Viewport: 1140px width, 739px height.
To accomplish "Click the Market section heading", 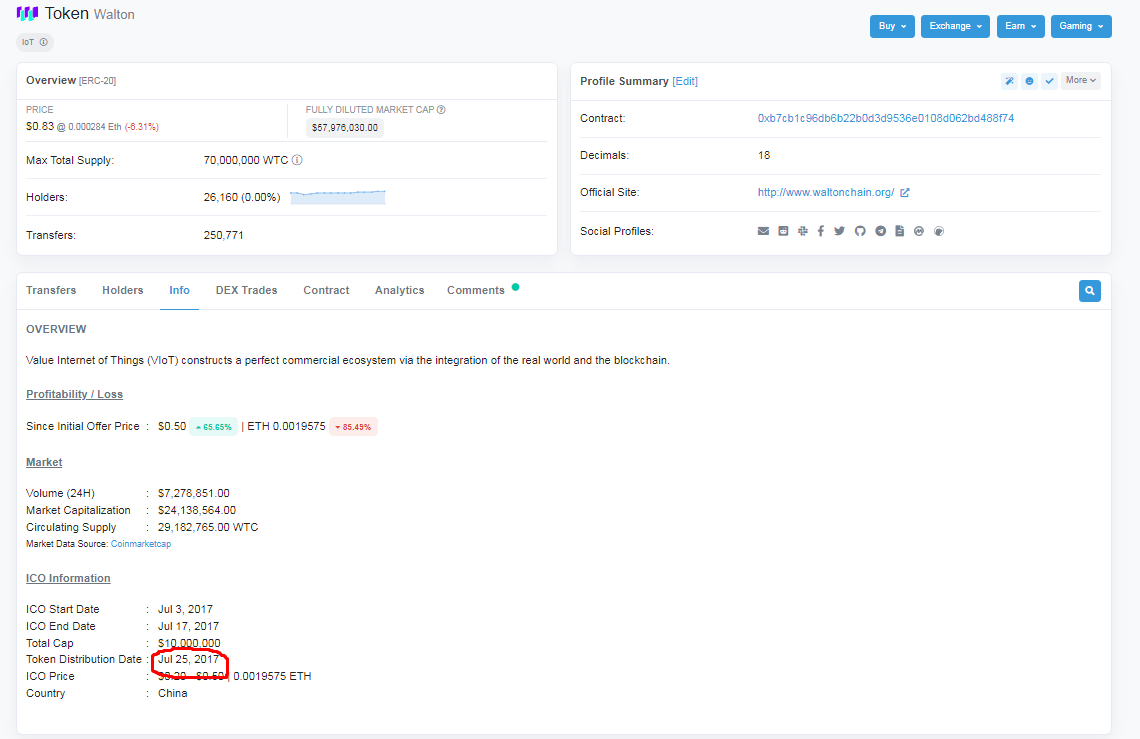I will (44, 463).
